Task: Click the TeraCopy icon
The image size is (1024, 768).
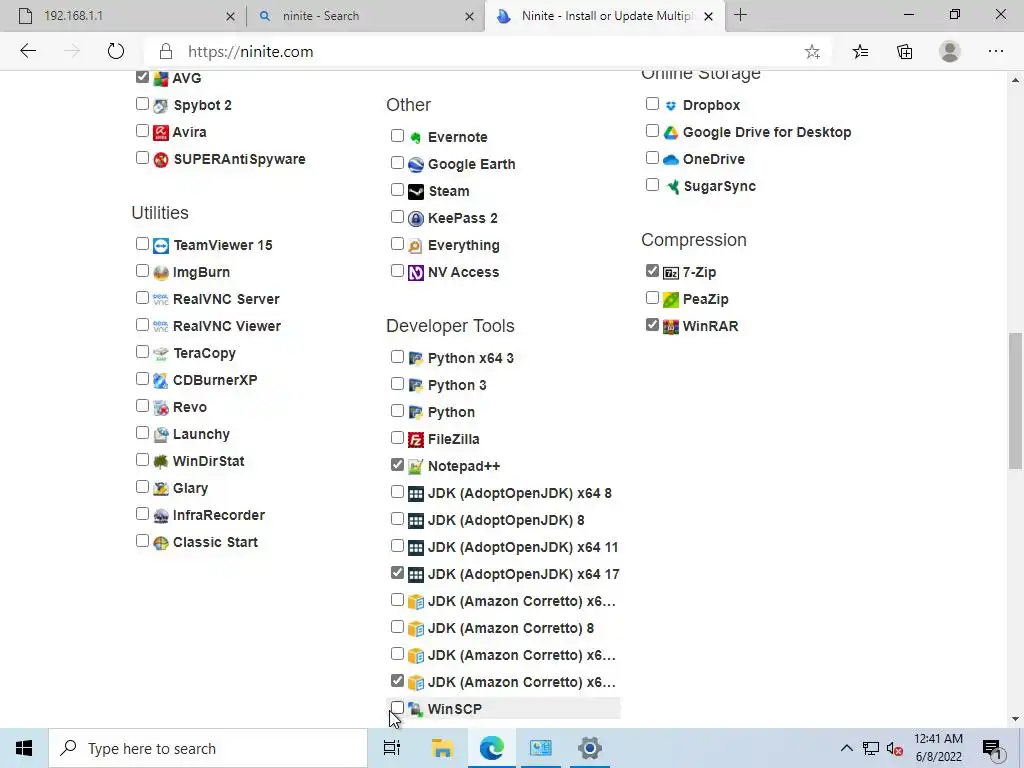Action: [161, 353]
